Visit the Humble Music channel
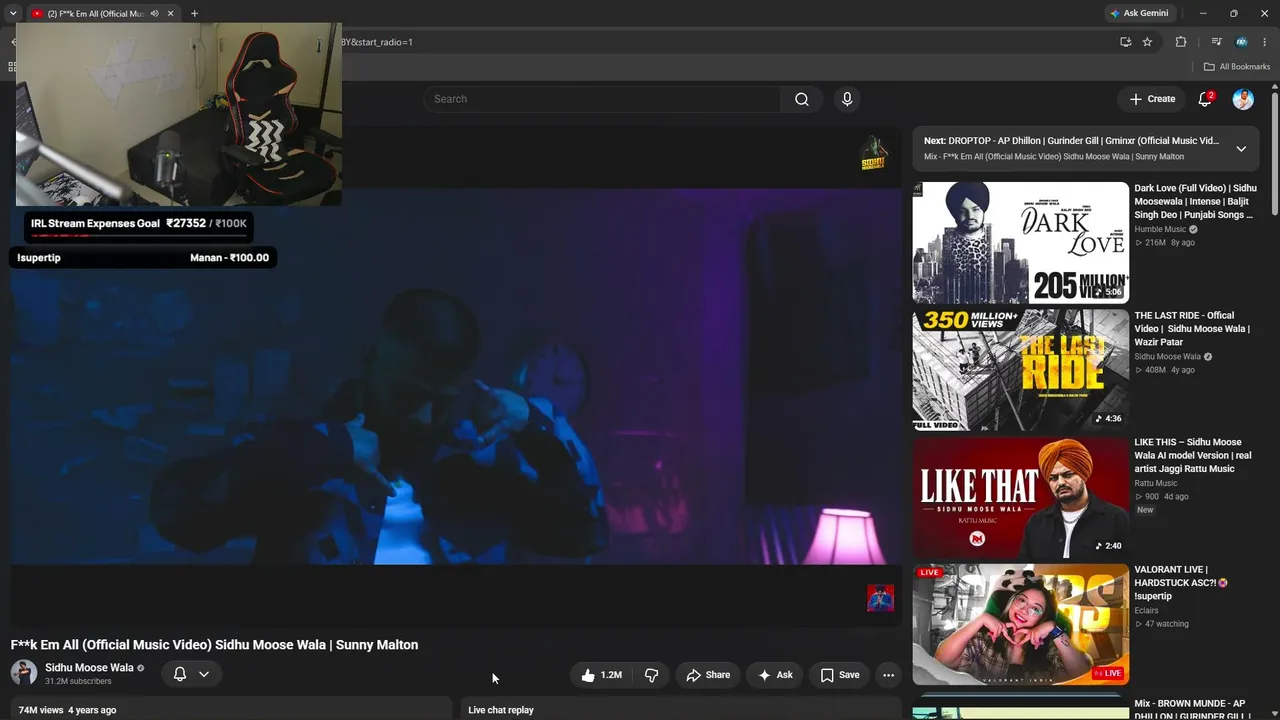Viewport: 1280px width, 720px height. (1160, 229)
